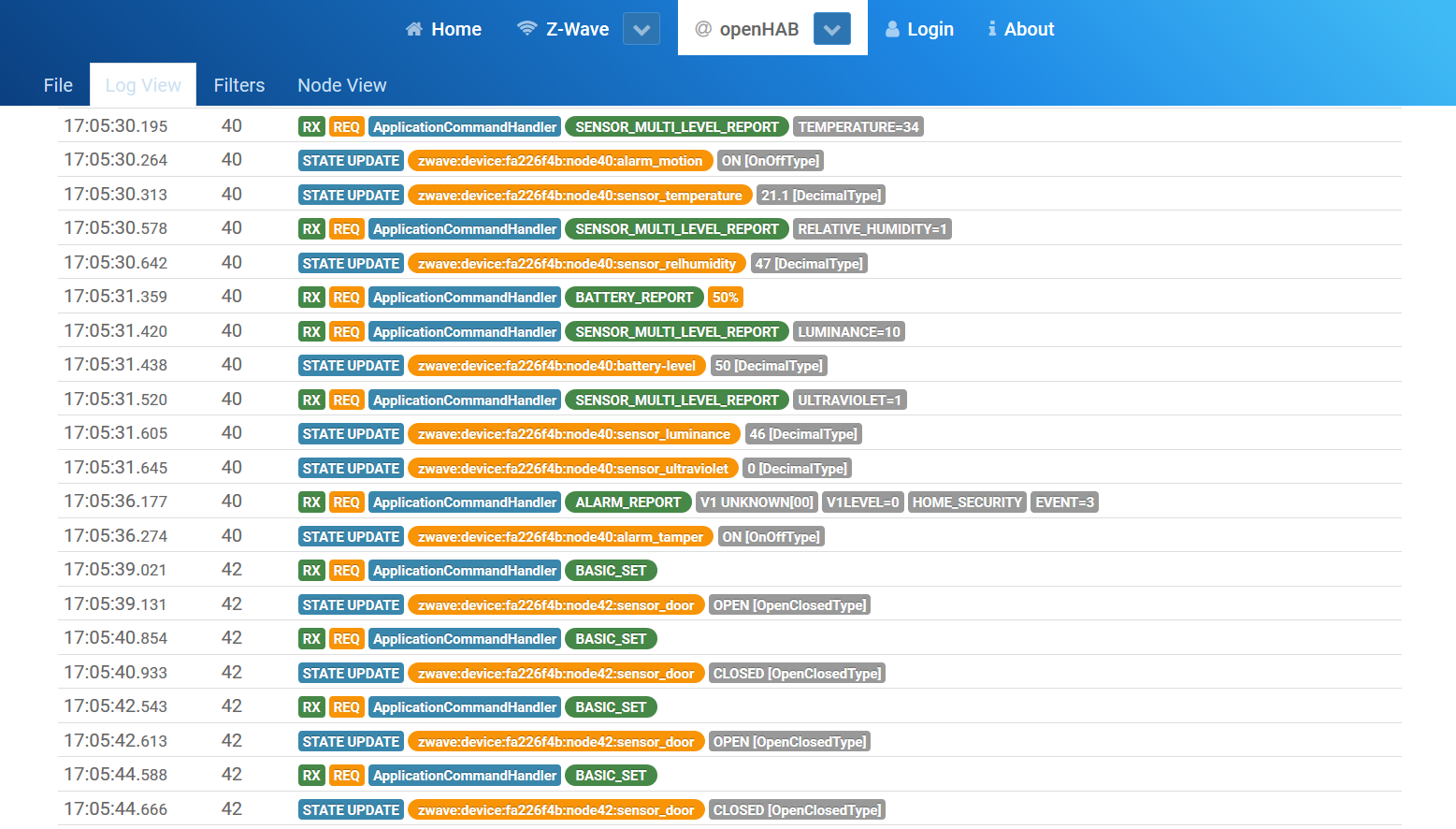Click the About info icon
This screenshot has height=829, width=1456.
[x=992, y=29]
